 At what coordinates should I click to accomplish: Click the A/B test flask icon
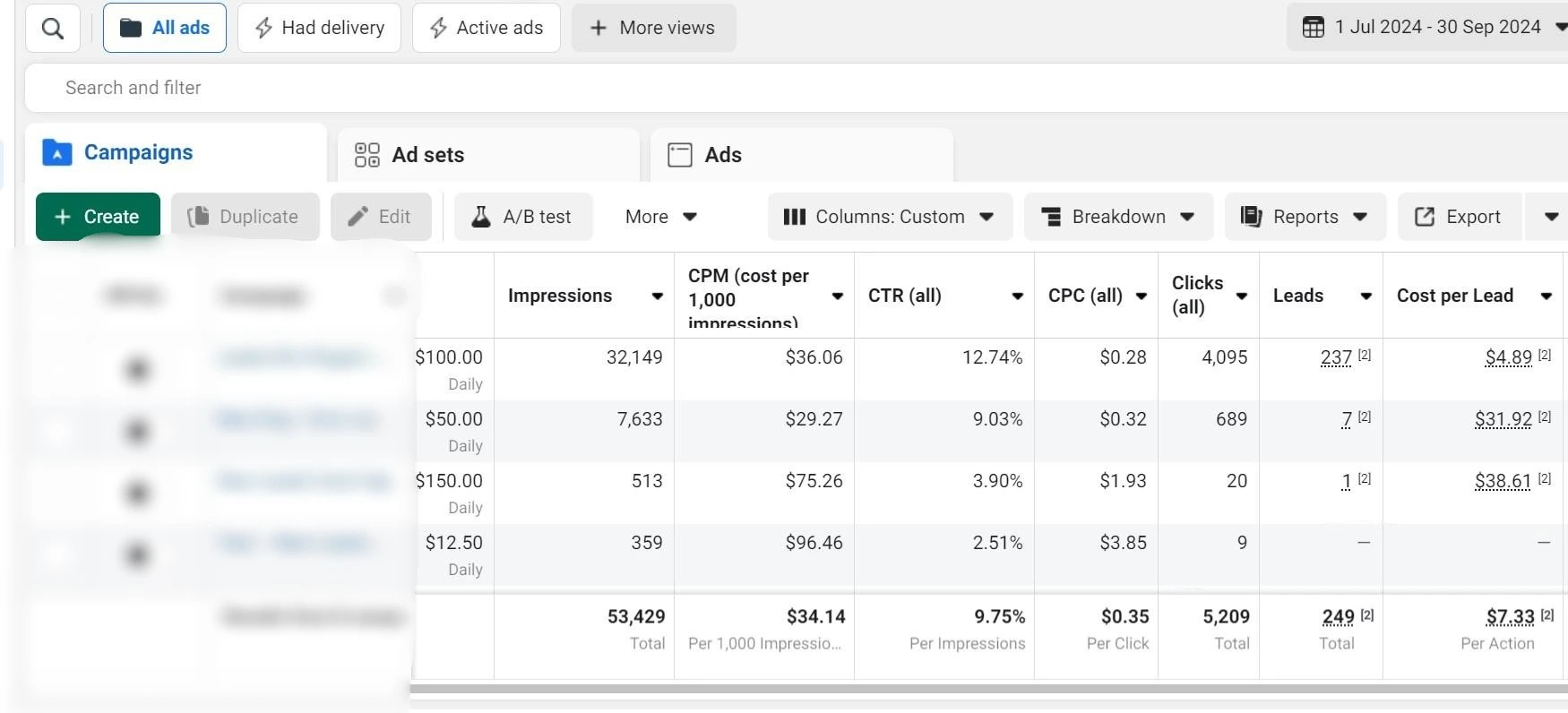(x=481, y=217)
